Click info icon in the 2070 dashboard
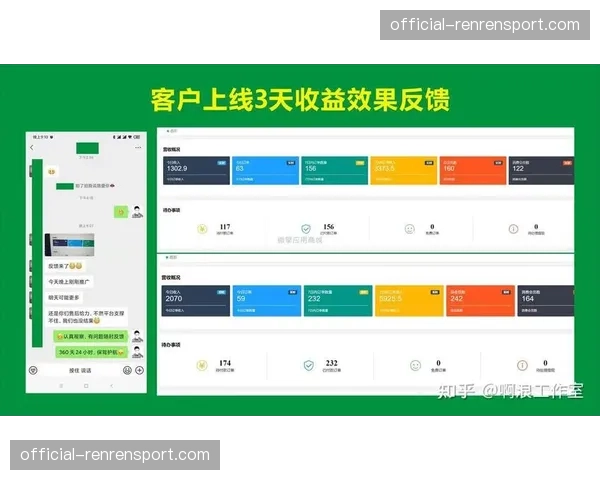600x480 pixels. (522, 365)
